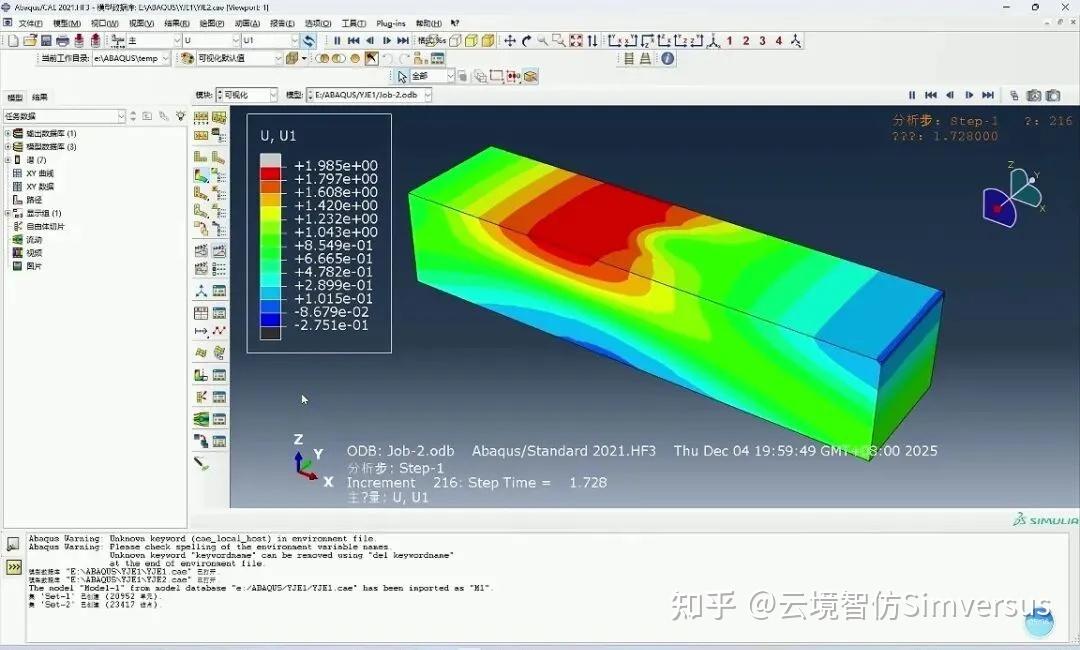Open the 结果(R) menu
Screen dimensions: 1080x650
177,23
